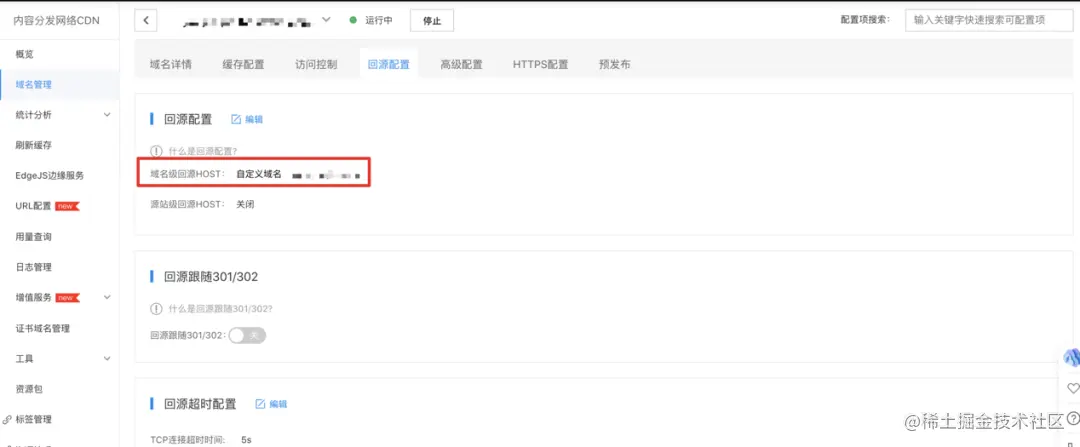Open the 预发布 tab
This screenshot has width=1080, height=447.
[614, 65]
